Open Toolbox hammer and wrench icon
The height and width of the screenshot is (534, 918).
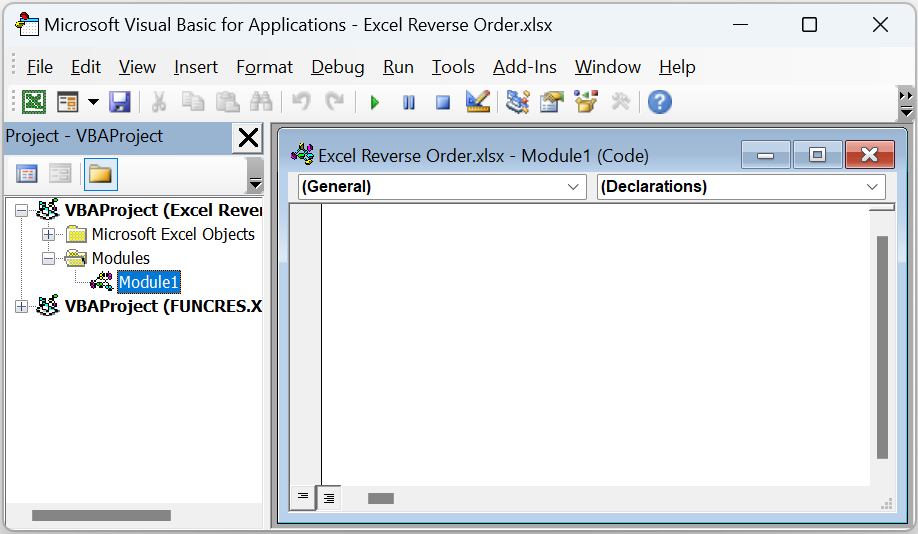coord(621,102)
